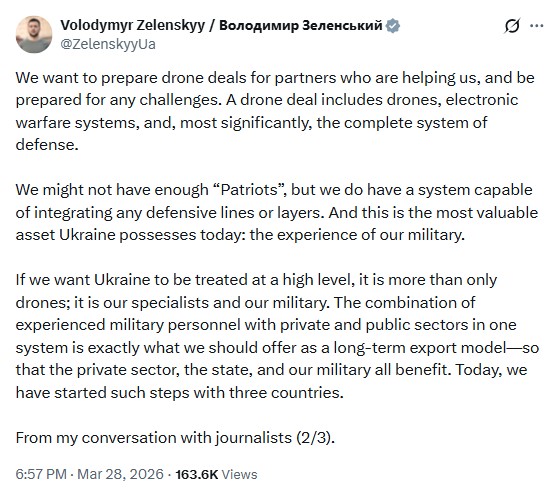Visit the @ZelenskyyUa handle

pyautogui.click(x=108, y=44)
